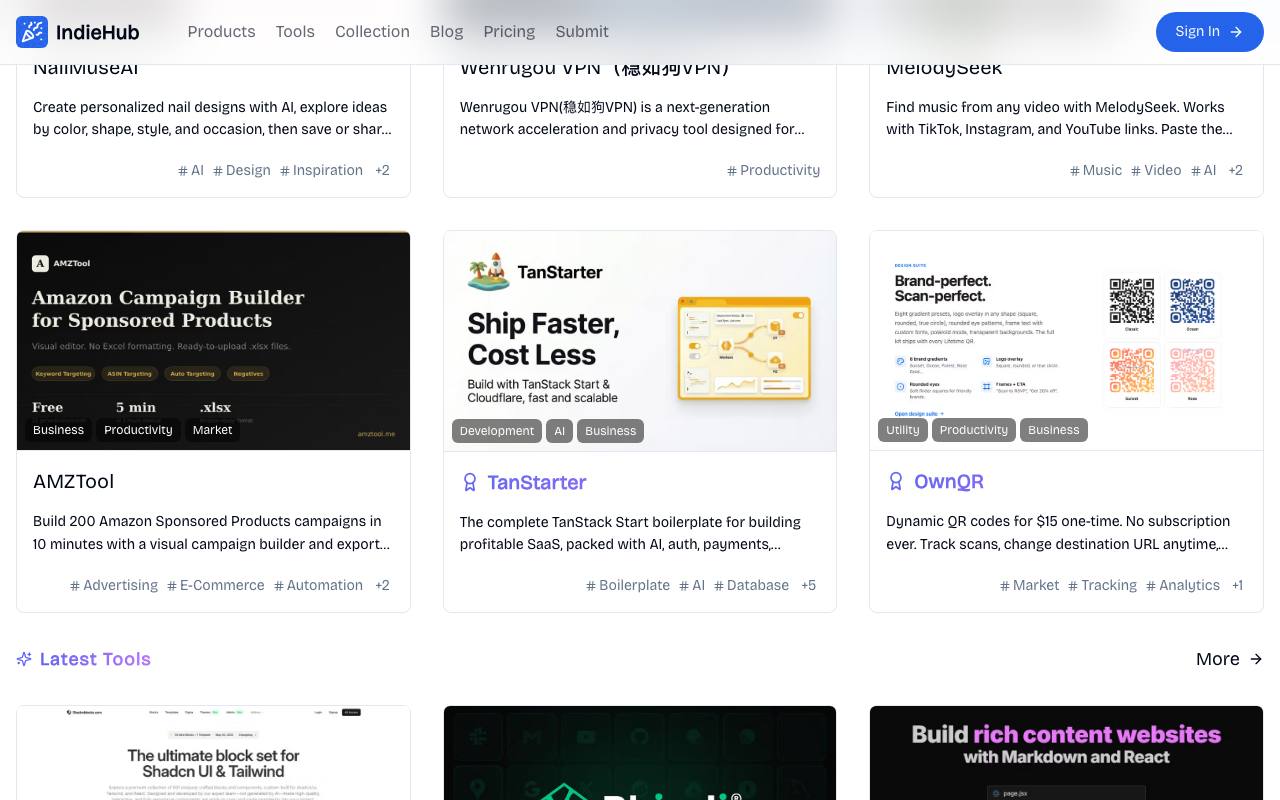Click the +2 tag count on MelodySeek card

(x=1235, y=170)
